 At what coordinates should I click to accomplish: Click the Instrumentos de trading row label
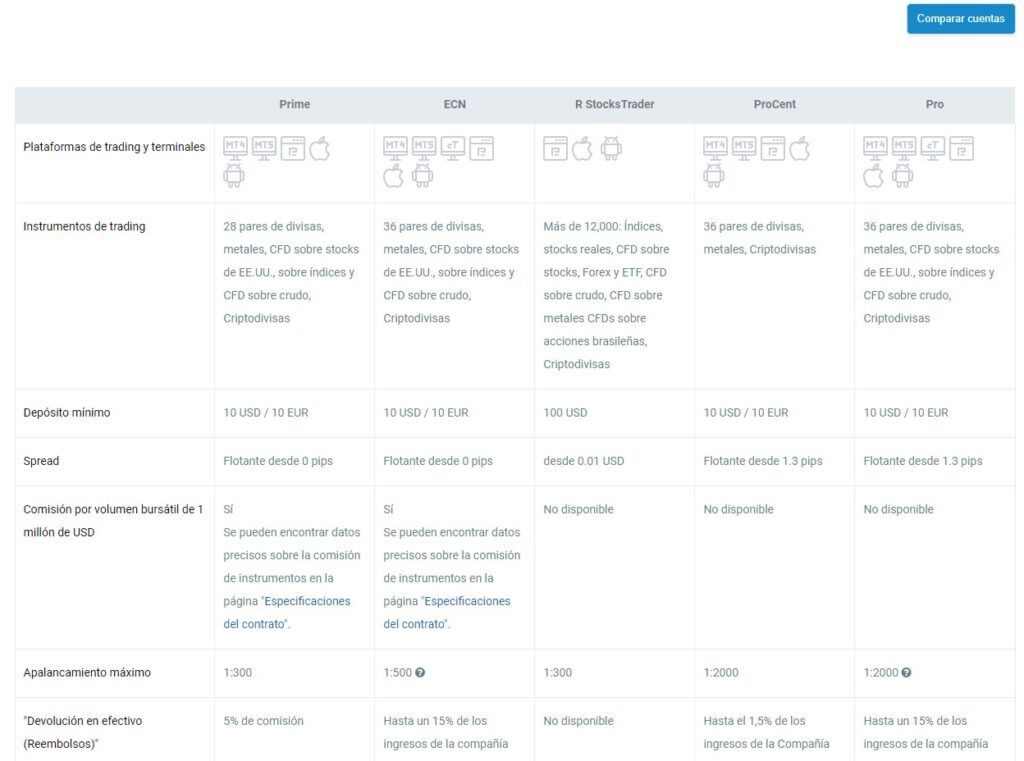click(84, 227)
